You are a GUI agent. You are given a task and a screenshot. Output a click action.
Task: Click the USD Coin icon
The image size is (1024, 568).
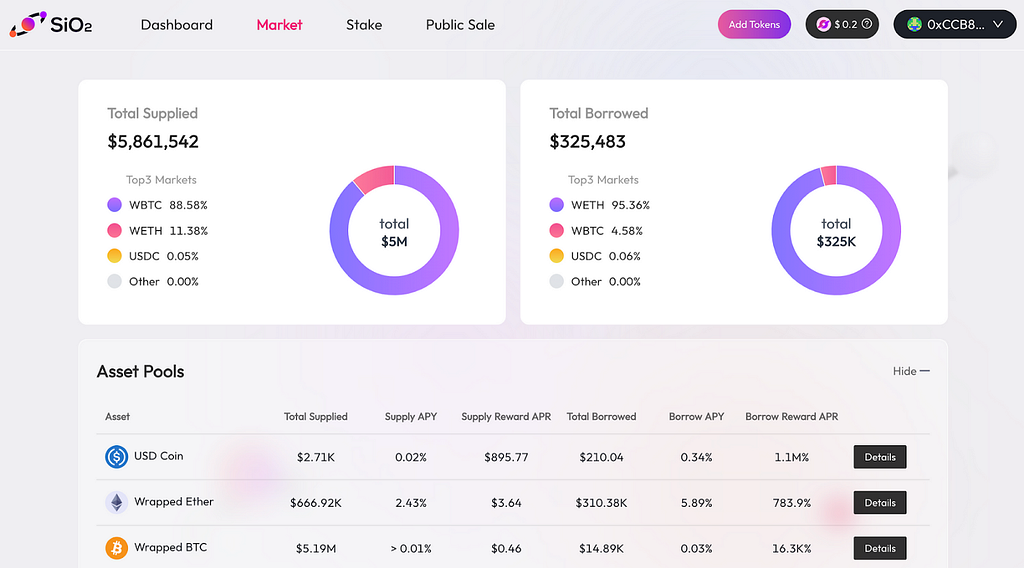coord(116,456)
